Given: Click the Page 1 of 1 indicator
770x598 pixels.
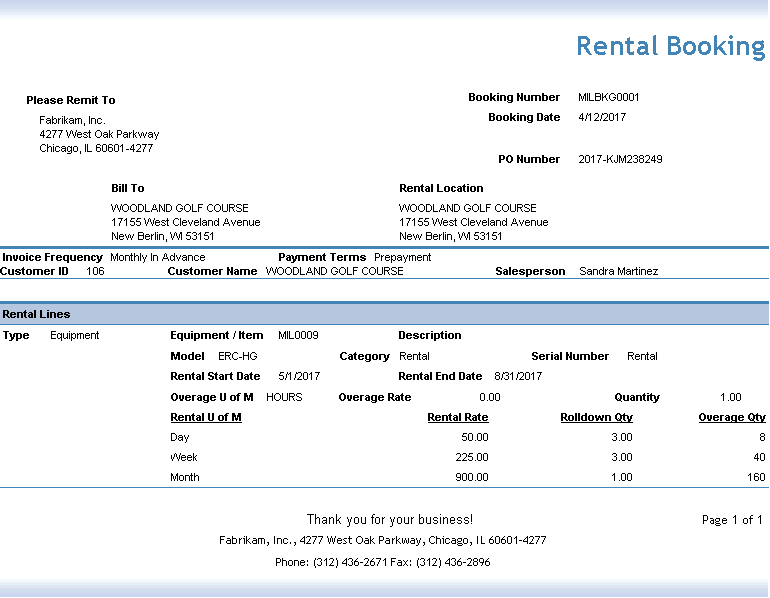Looking at the screenshot, I should (x=732, y=520).
